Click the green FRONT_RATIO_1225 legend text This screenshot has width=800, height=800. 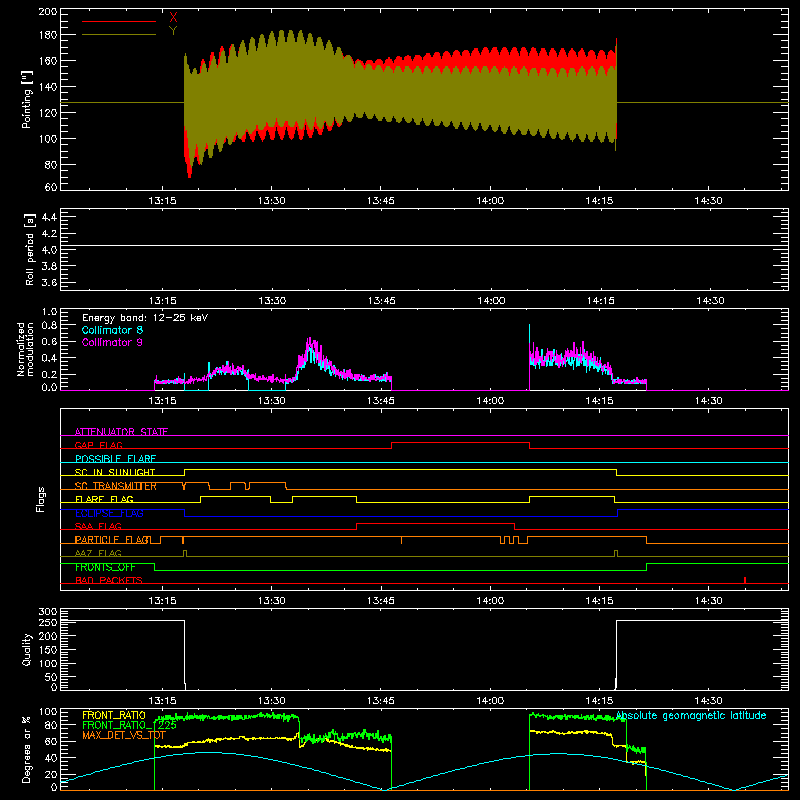pos(130,725)
